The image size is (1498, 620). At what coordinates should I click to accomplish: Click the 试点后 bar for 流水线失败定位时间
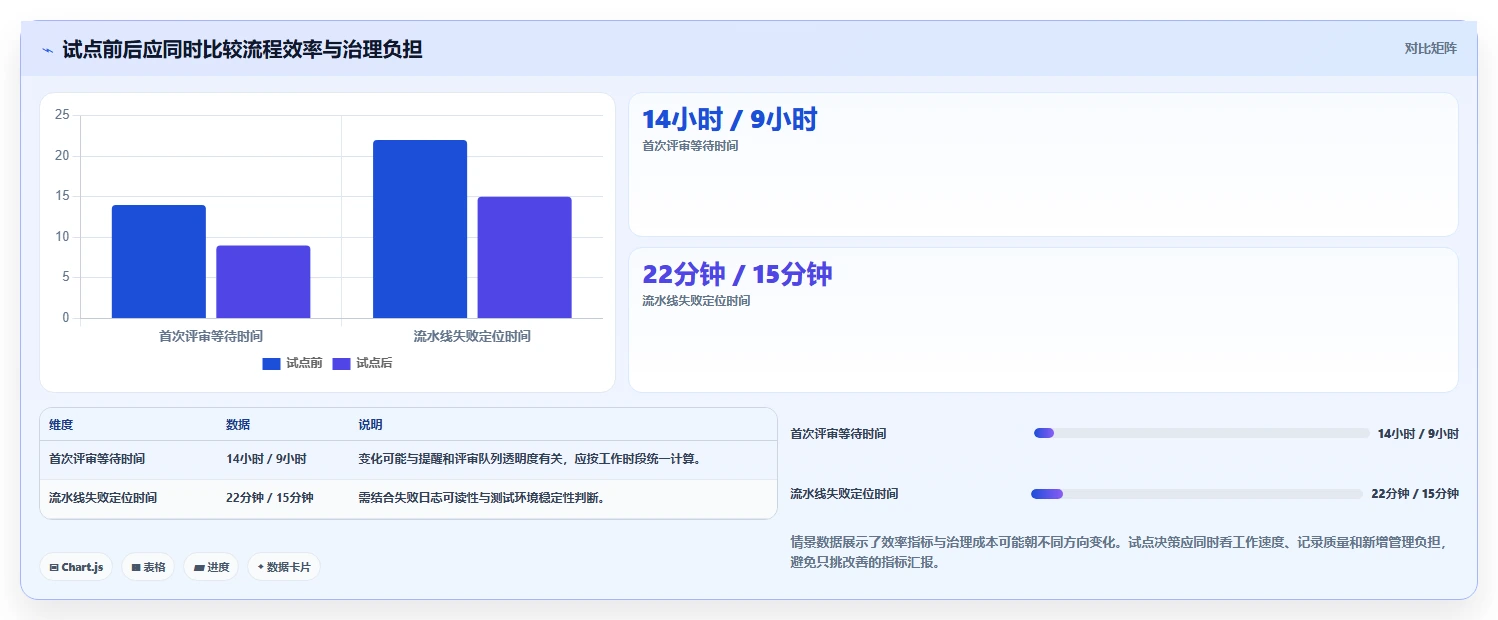[524, 258]
